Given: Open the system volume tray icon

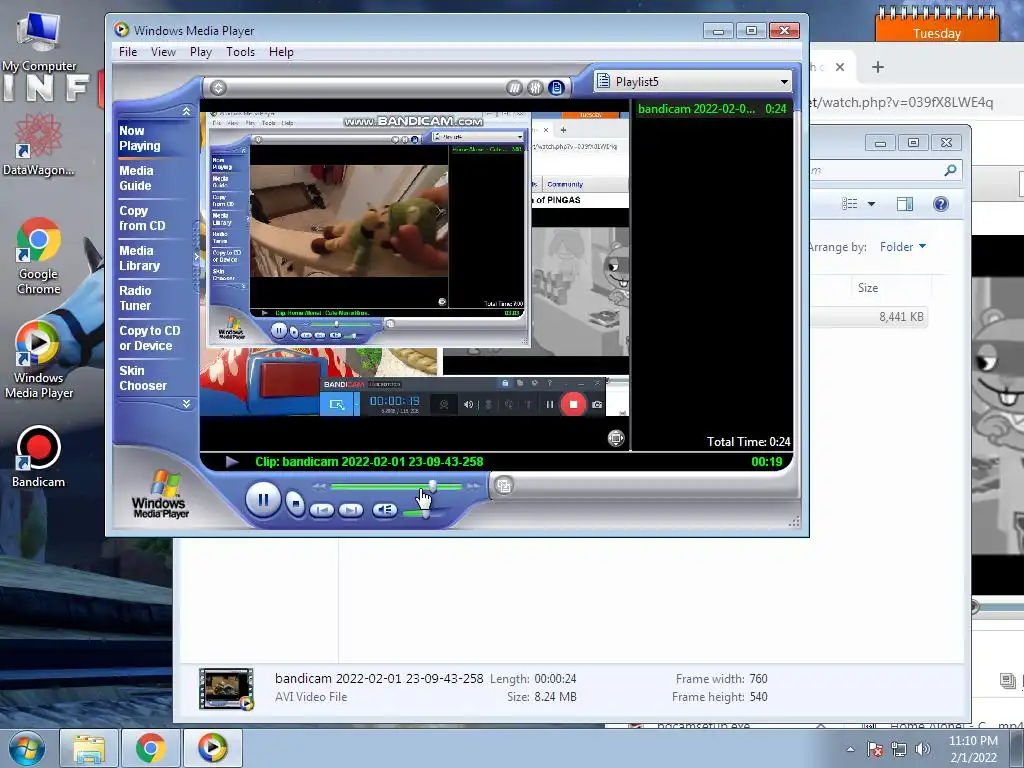Looking at the screenshot, I should (922, 749).
